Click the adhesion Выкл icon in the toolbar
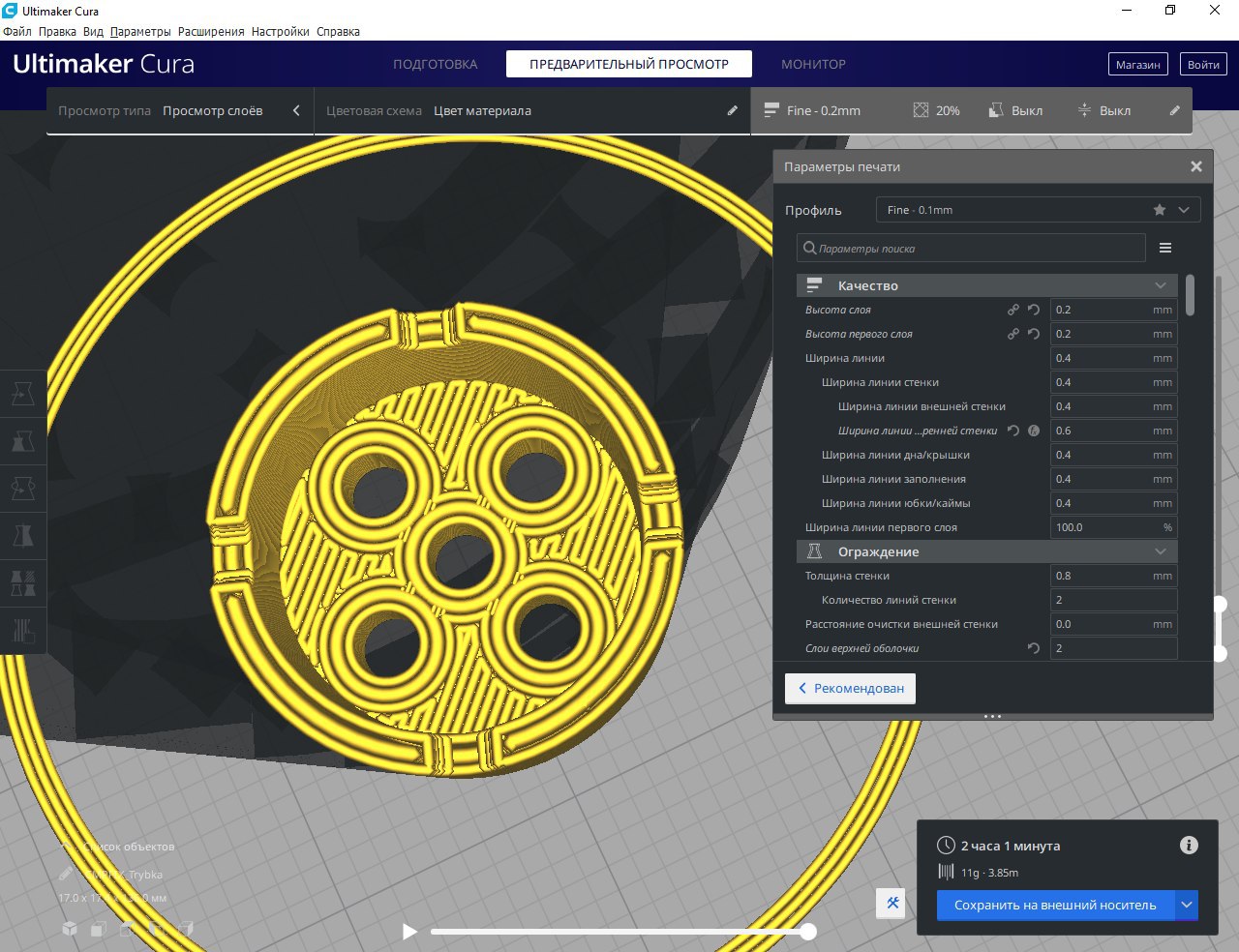1239x952 pixels. point(1084,110)
